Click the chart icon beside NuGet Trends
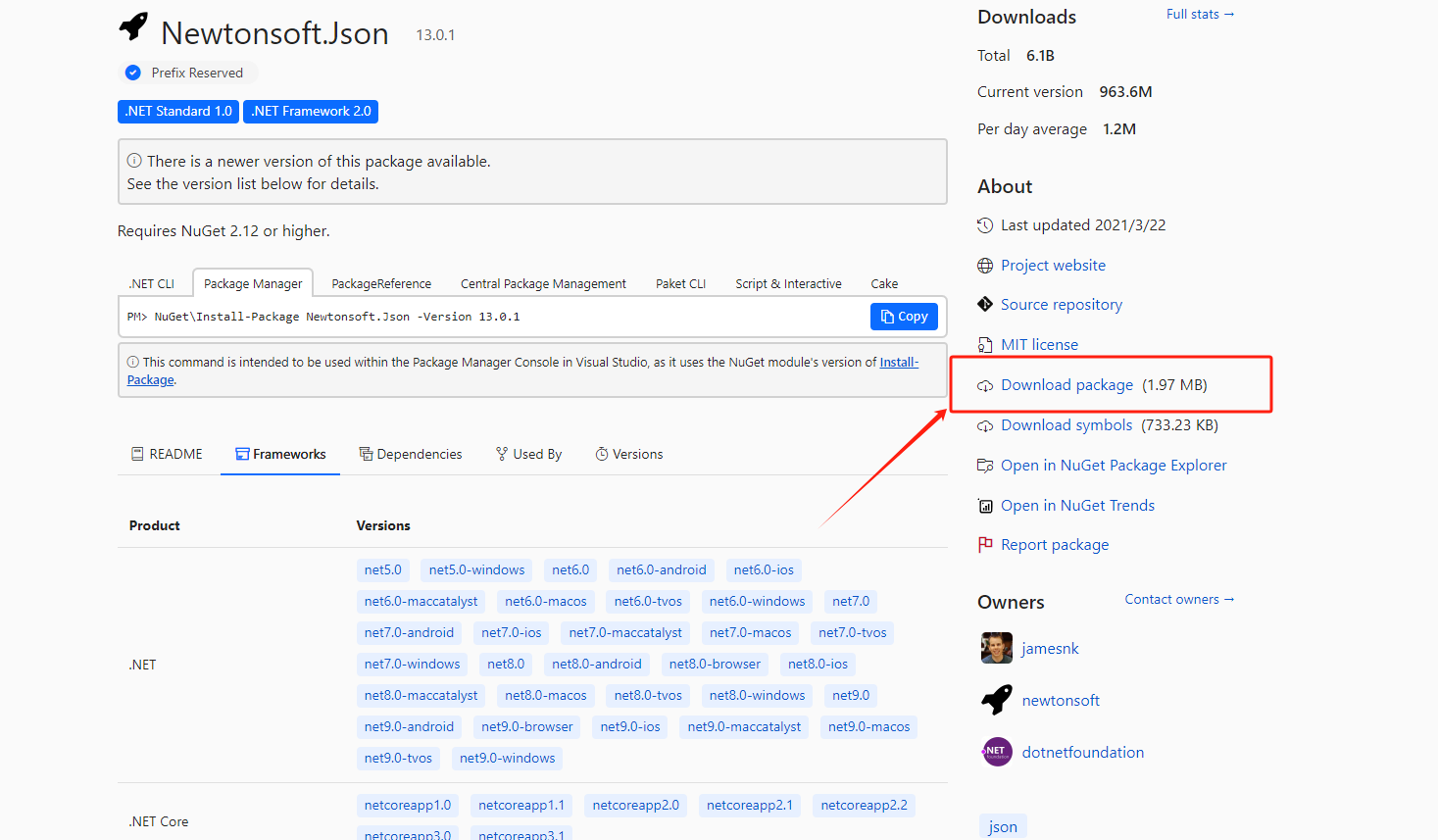1438x840 pixels. 985,506
